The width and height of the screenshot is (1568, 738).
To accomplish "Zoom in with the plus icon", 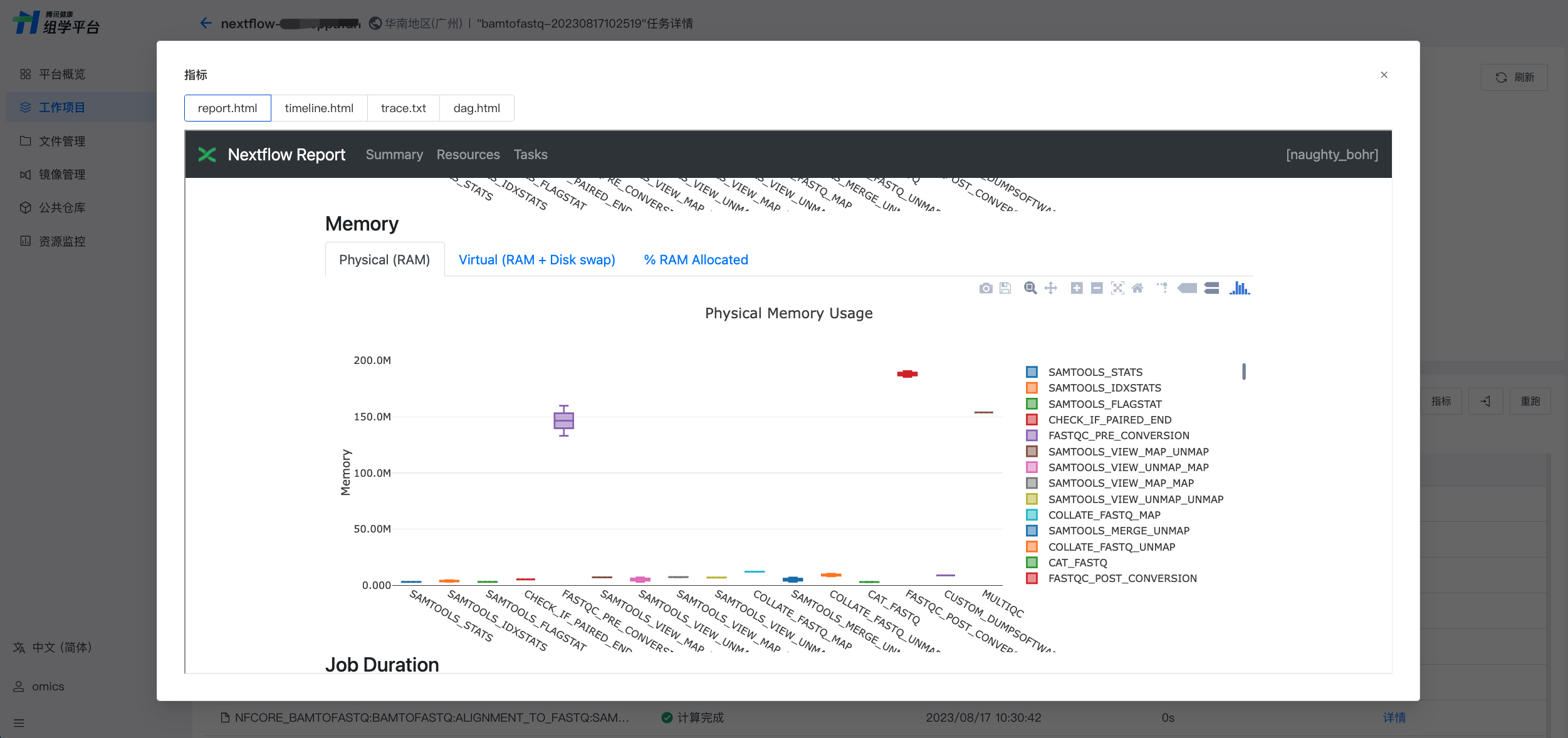I will click(1076, 288).
